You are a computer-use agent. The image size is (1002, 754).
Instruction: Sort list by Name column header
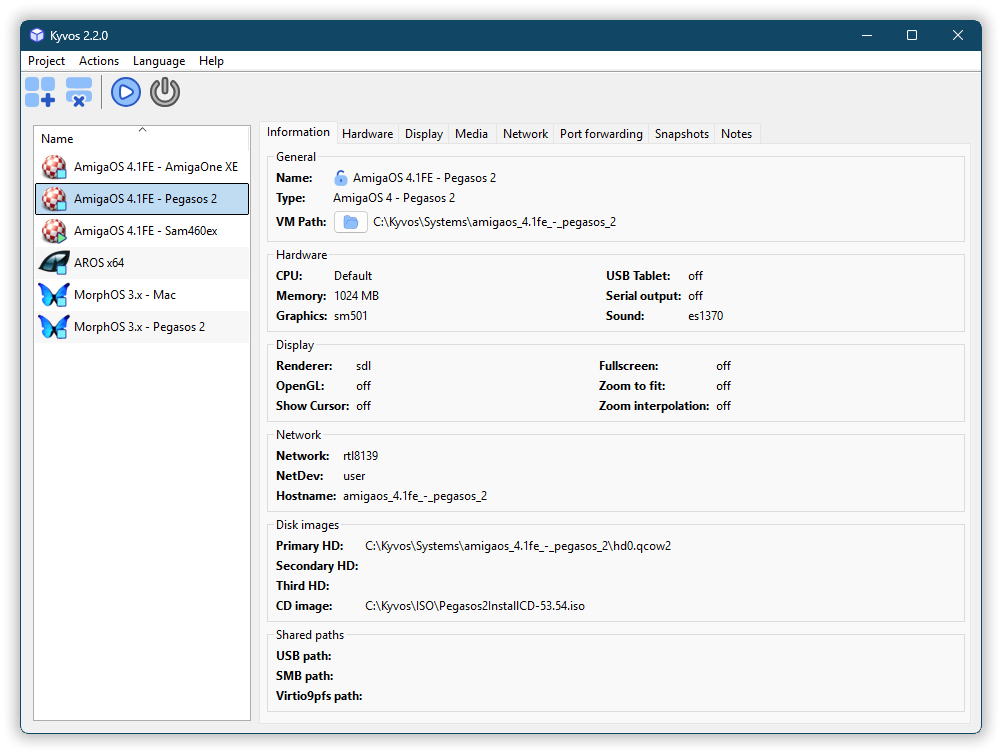(x=142, y=139)
